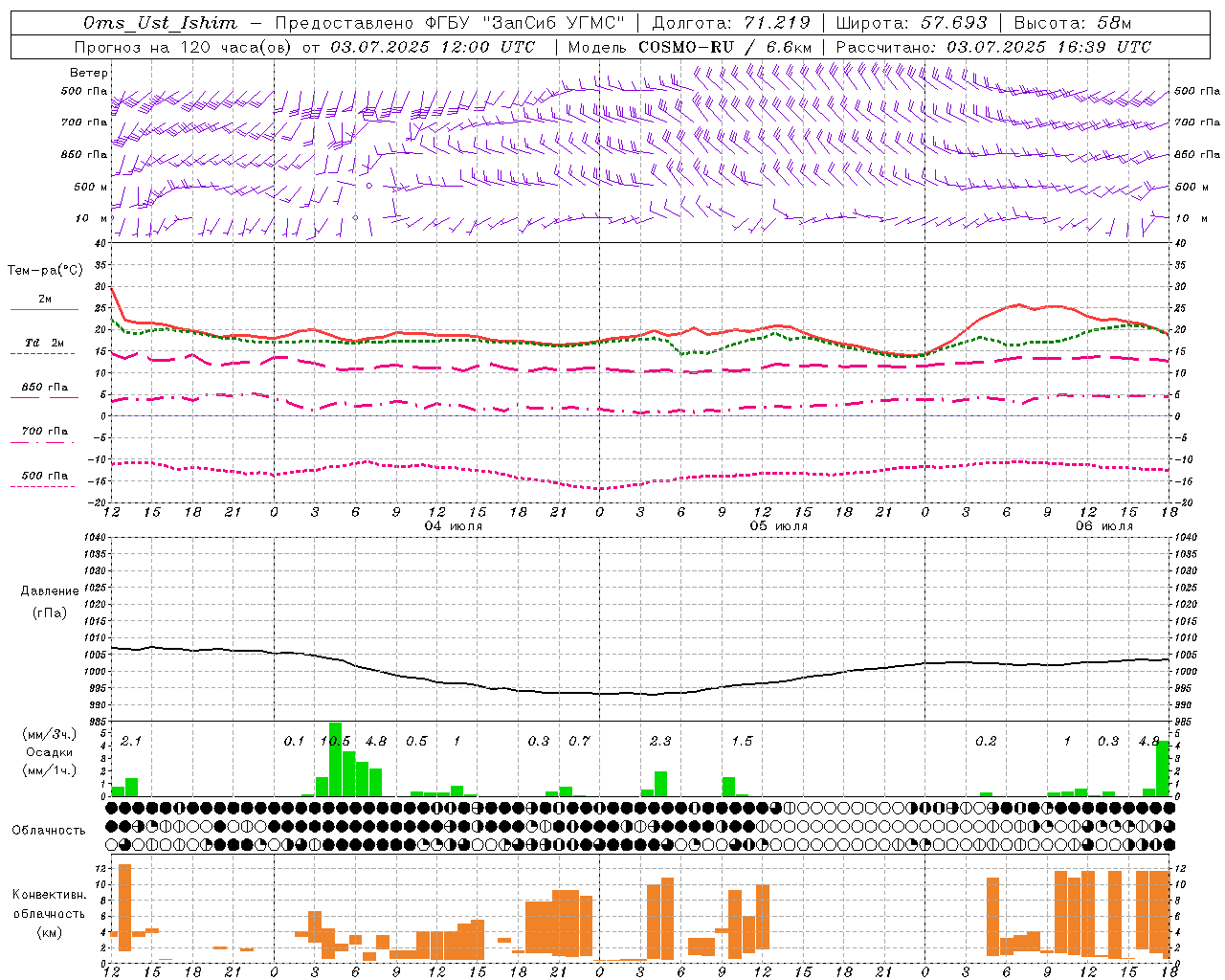Screen dimensions: 1225x980
Task: Click the 2.3 precipitation total value
Action: click(660, 741)
